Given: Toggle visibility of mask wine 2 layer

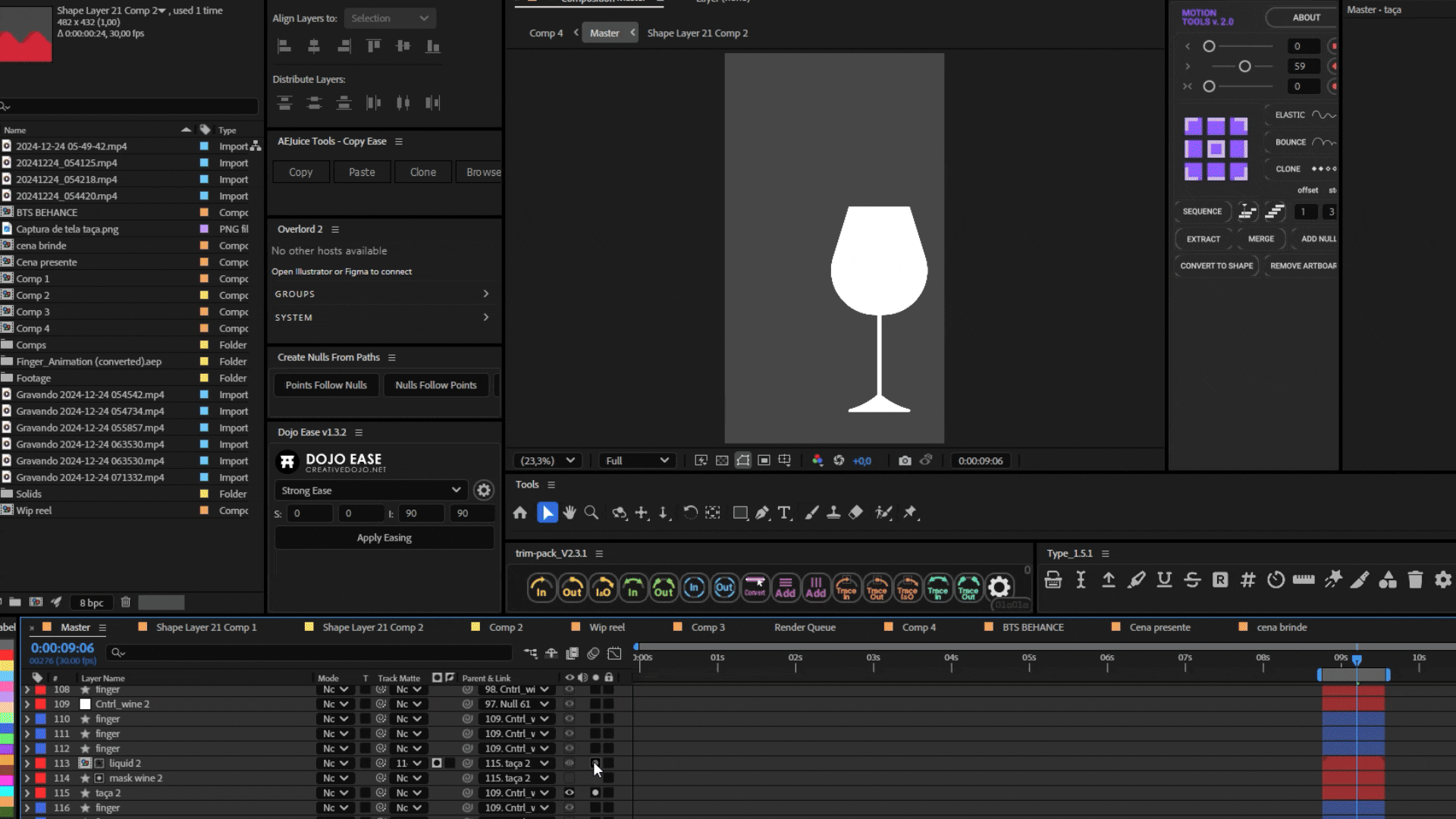Looking at the screenshot, I should tap(569, 778).
